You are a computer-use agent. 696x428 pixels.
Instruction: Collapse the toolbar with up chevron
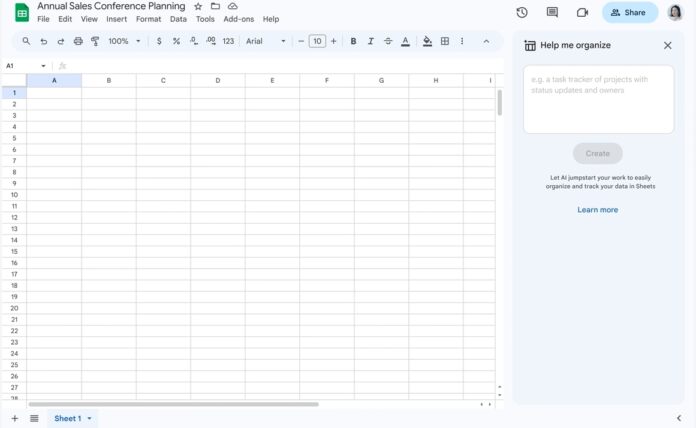(486, 41)
